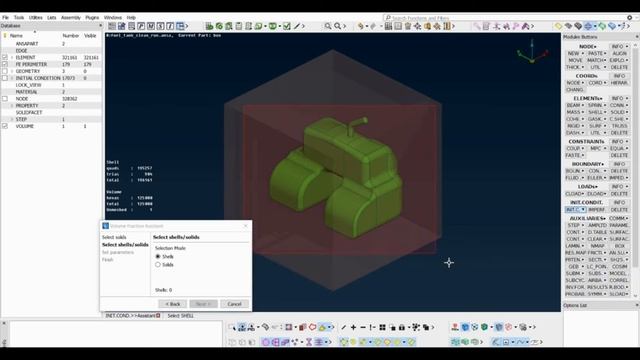Expand the GEOMETRY tree row
The image size is (640, 360).
pos(12,71)
